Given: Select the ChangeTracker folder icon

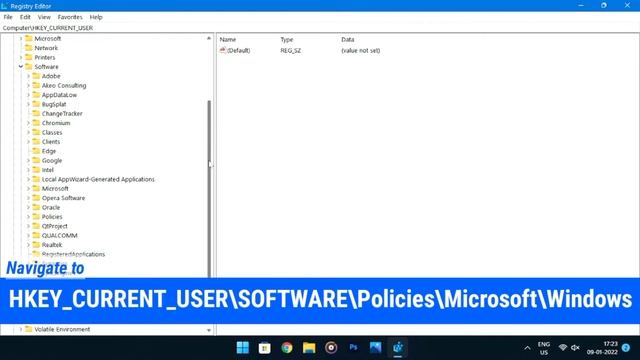Looking at the screenshot, I should coord(36,113).
